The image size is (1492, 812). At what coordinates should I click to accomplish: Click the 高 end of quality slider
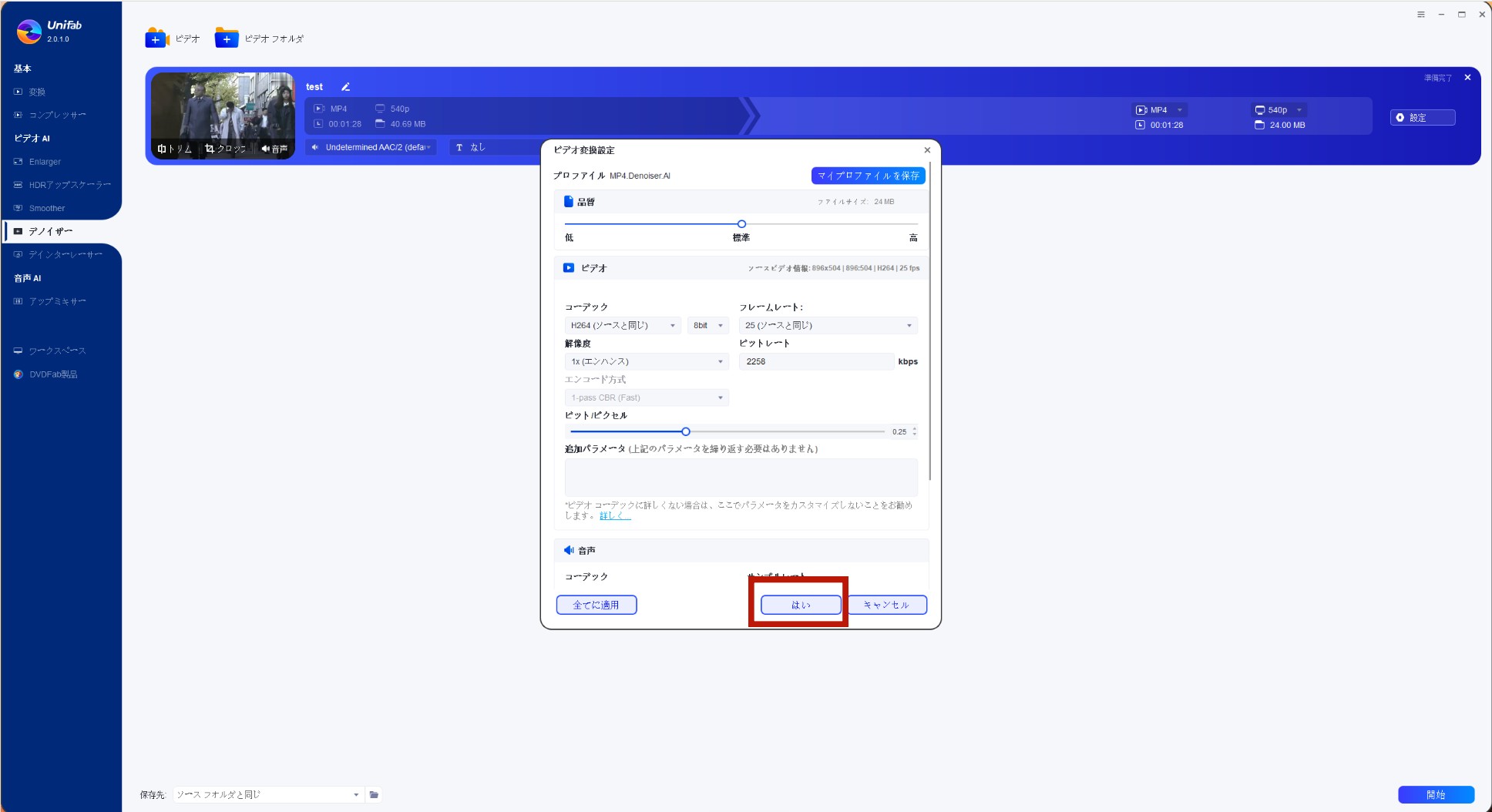(913, 237)
